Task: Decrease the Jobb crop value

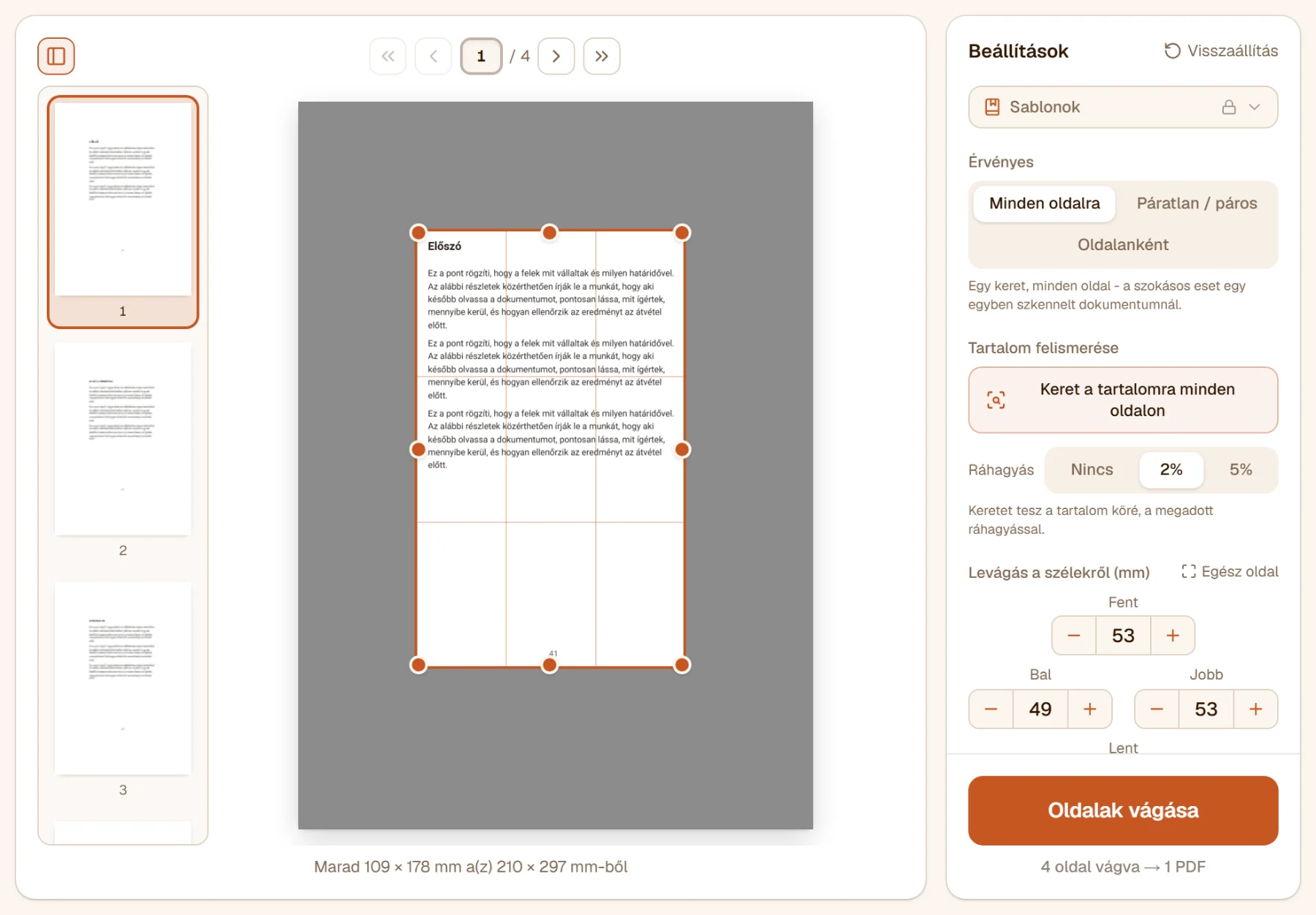Action: tap(1157, 709)
